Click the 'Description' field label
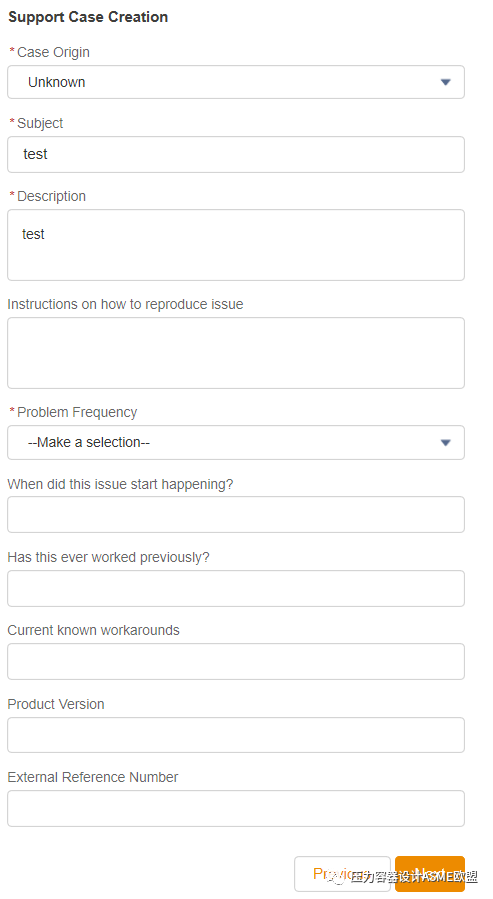 52,196
